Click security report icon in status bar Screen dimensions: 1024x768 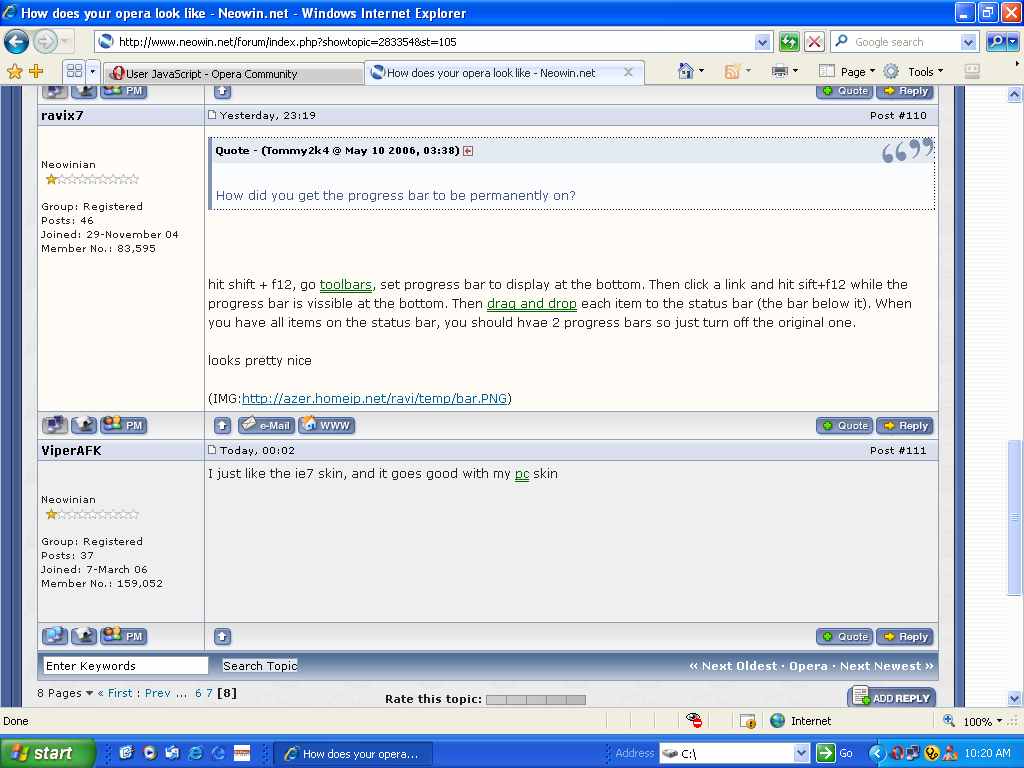coord(748,721)
